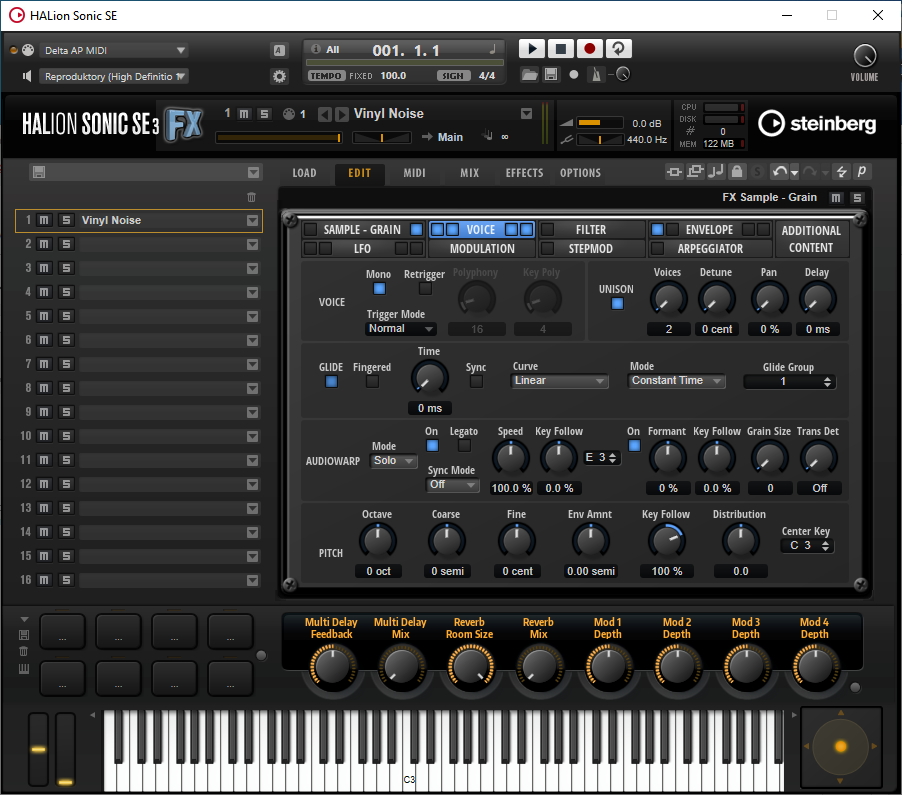The width and height of the screenshot is (902, 795).
Task: Open slot 1 Vinyl Noise program dropdown
Action: pyautogui.click(x=252, y=220)
